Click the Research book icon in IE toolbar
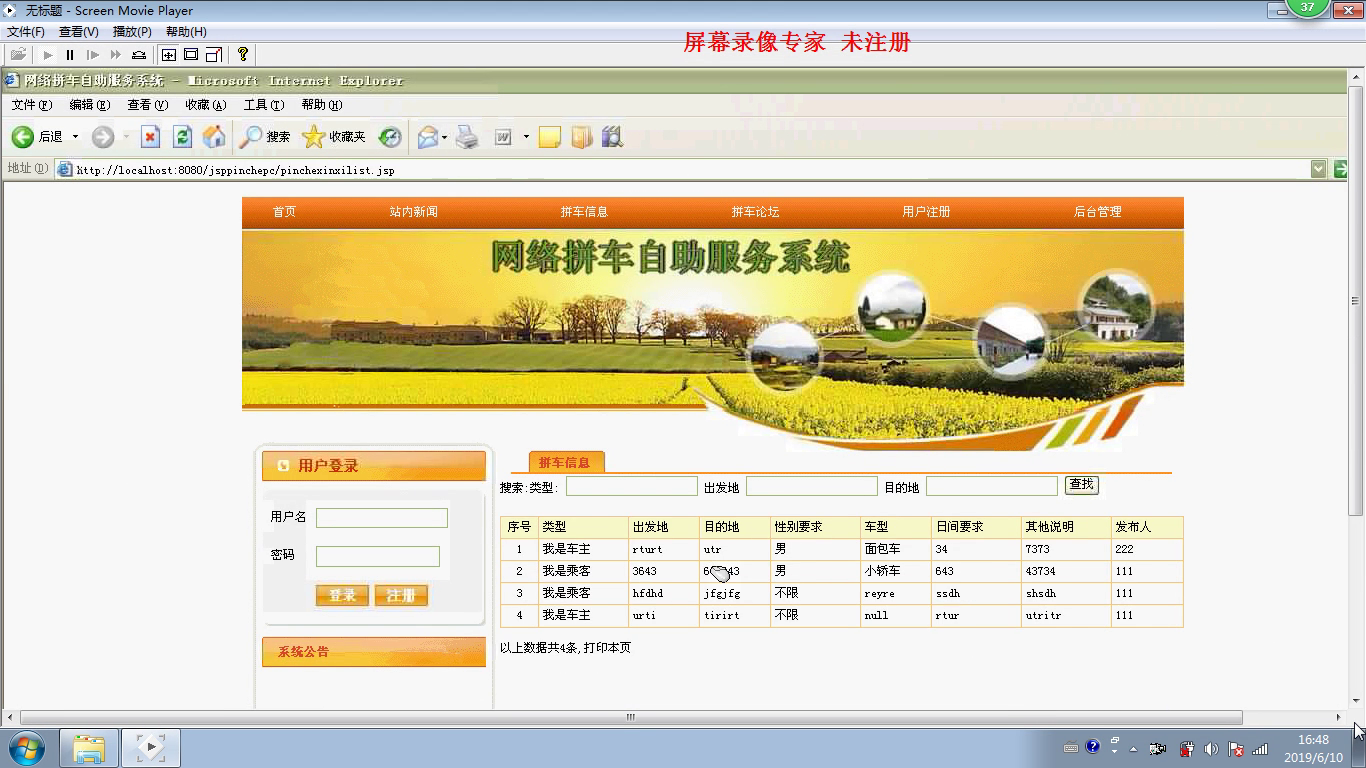This screenshot has width=1366, height=768. 582,137
